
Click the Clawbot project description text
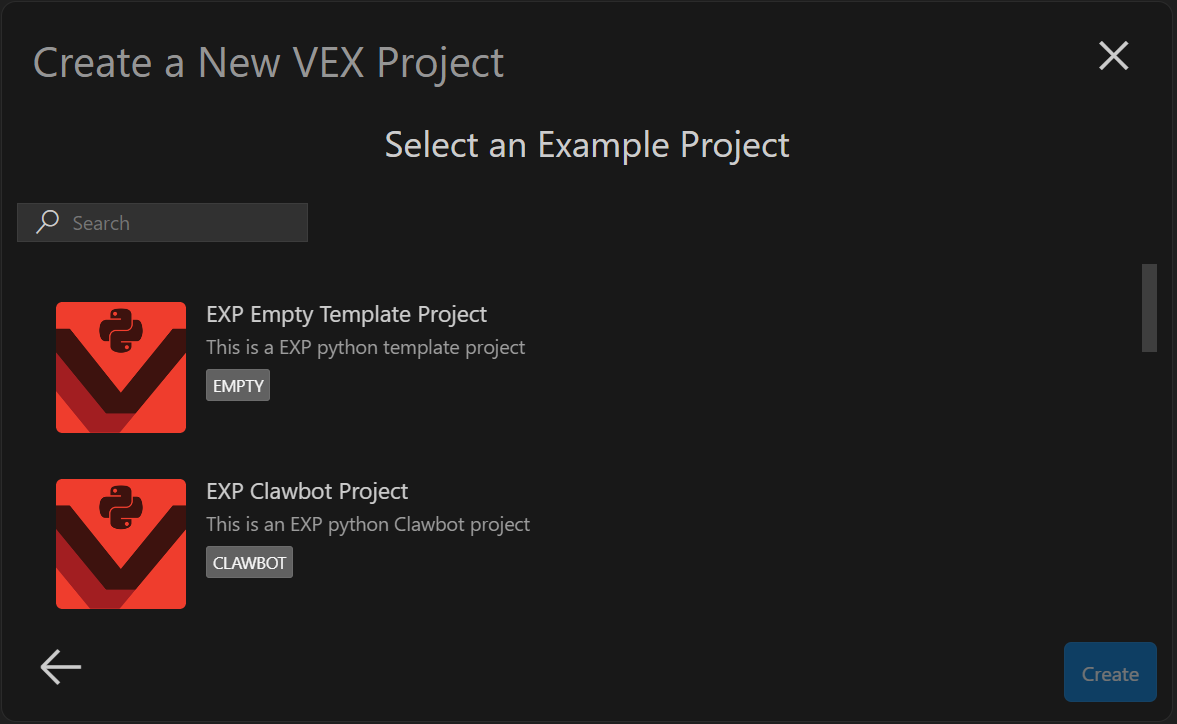pos(368,524)
